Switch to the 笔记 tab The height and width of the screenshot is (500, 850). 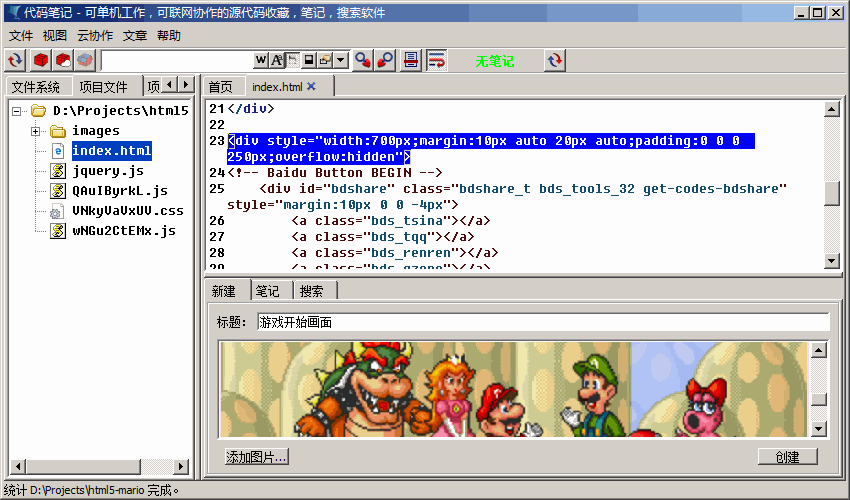pos(268,291)
